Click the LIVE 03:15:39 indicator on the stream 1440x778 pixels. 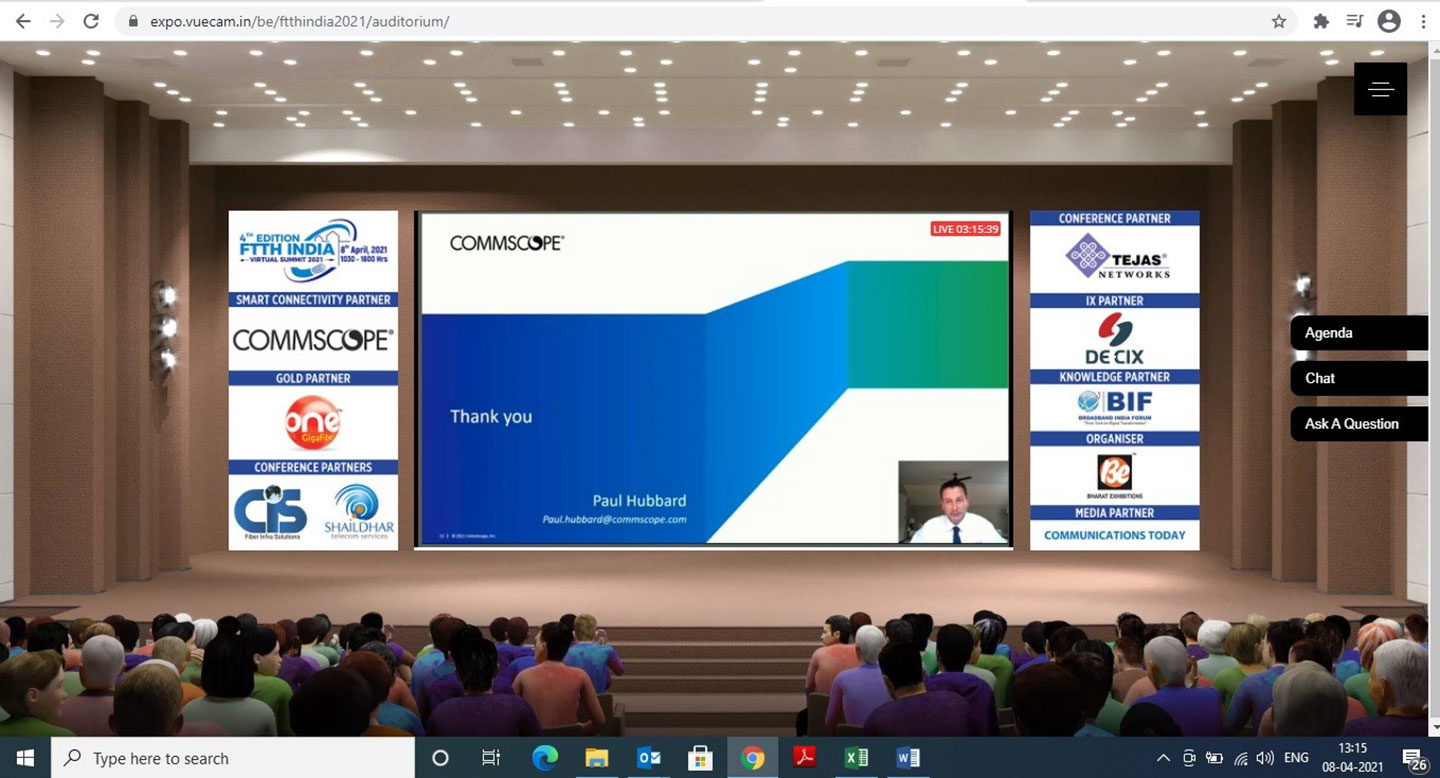click(x=965, y=229)
